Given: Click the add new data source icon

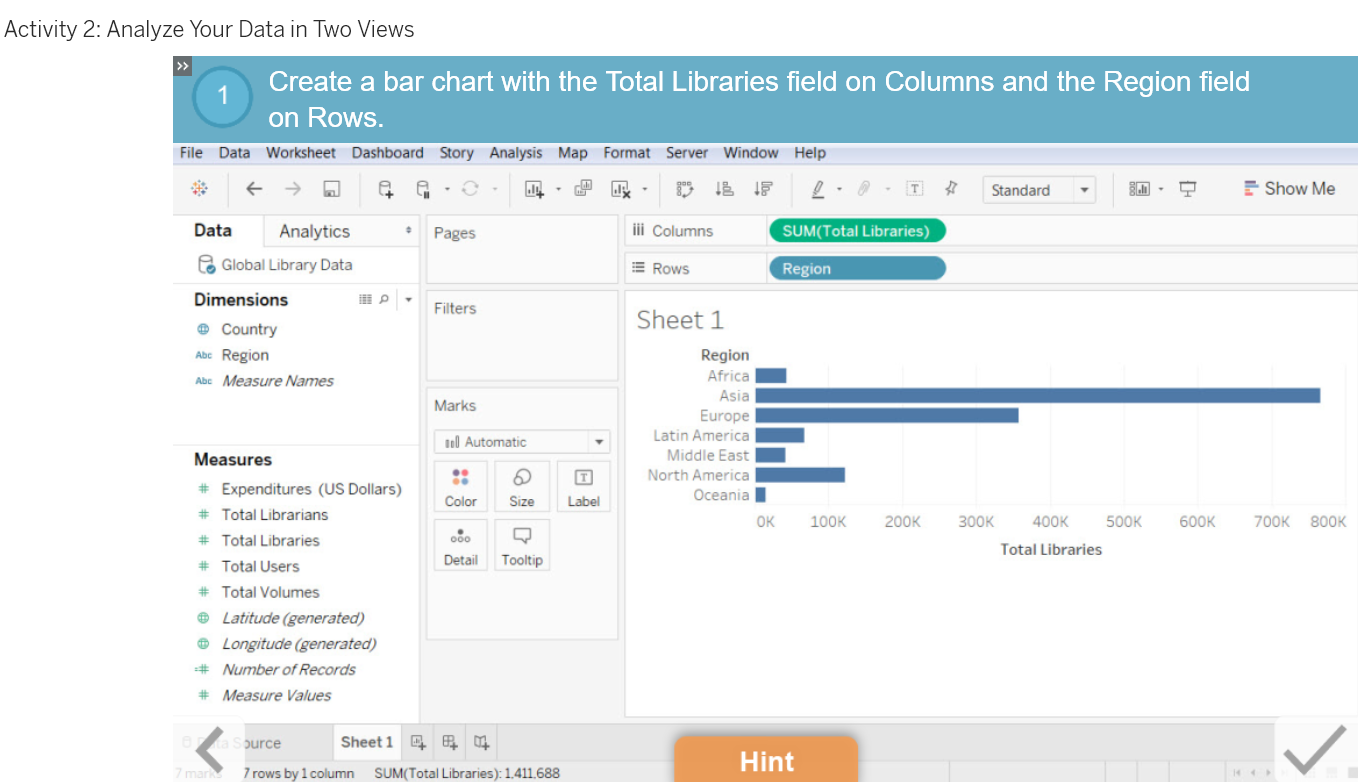Looking at the screenshot, I should point(385,189).
